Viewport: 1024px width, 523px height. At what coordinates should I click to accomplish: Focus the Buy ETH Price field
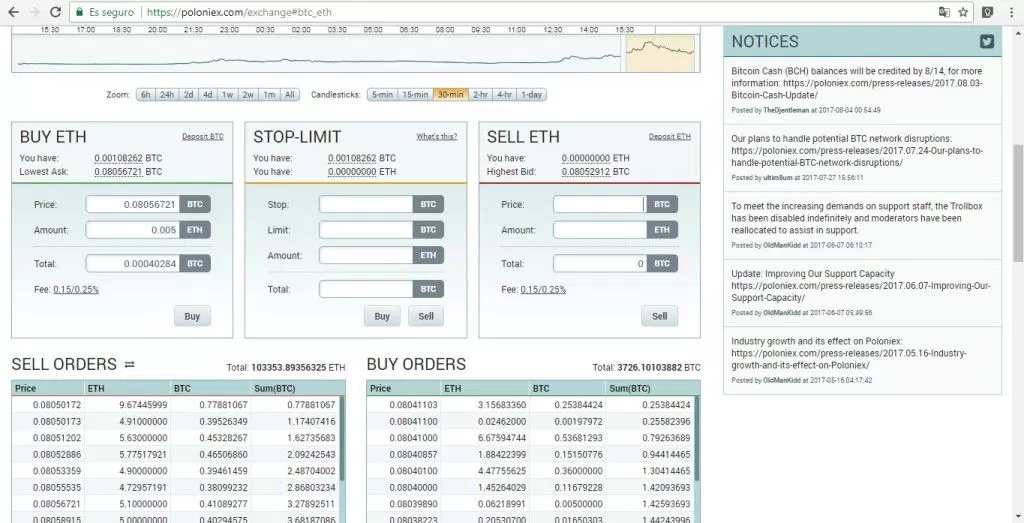(133, 204)
